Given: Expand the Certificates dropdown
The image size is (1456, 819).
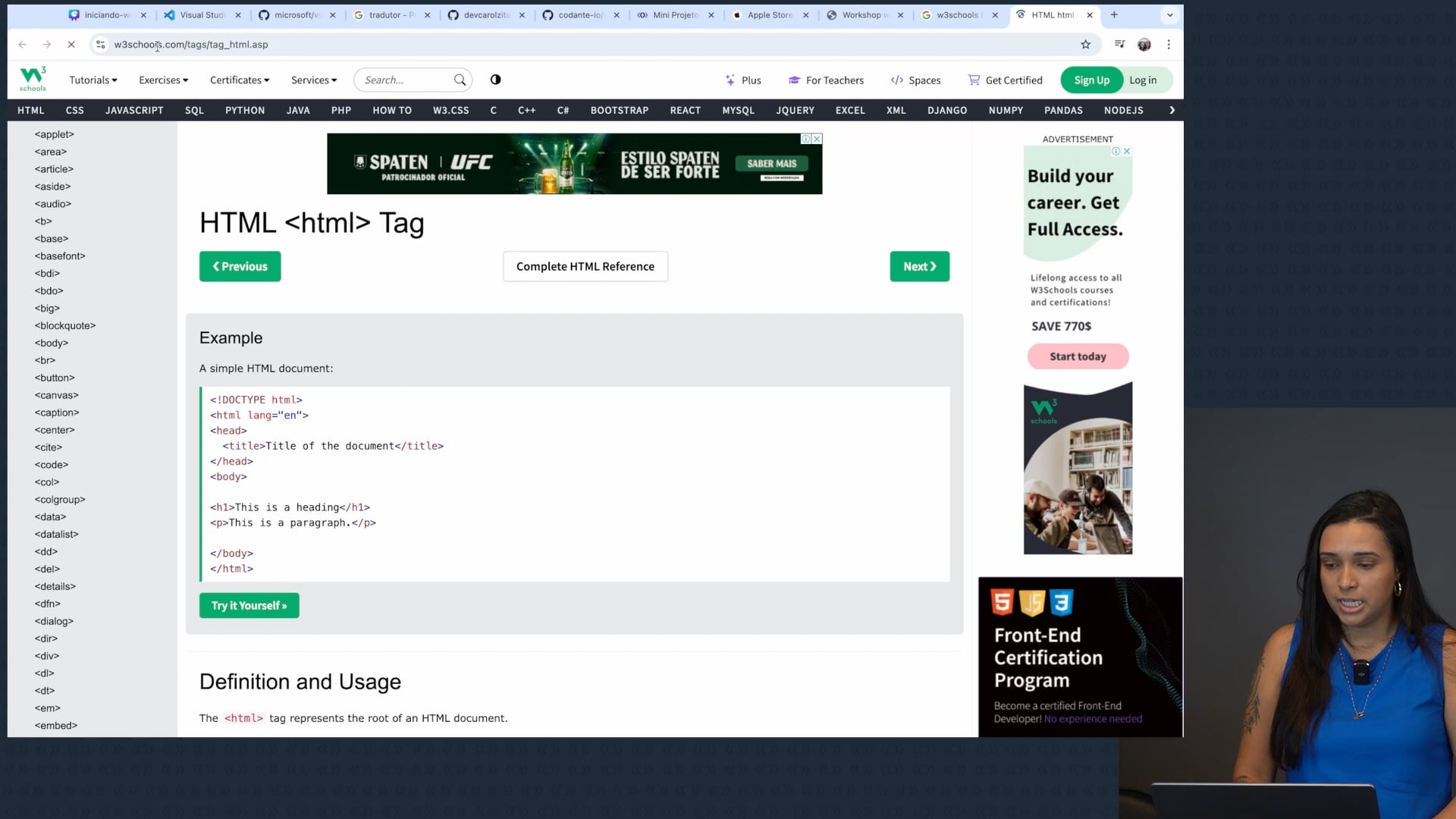Looking at the screenshot, I should [240, 80].
